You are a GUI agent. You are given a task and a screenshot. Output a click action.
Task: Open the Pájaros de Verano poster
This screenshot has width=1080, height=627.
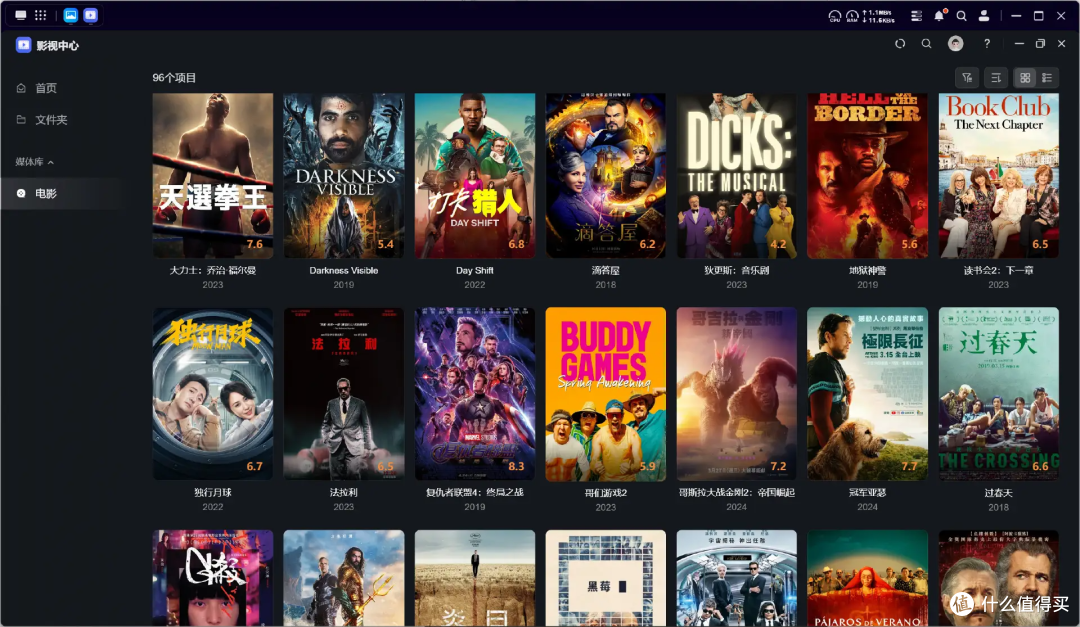(867, 578)
